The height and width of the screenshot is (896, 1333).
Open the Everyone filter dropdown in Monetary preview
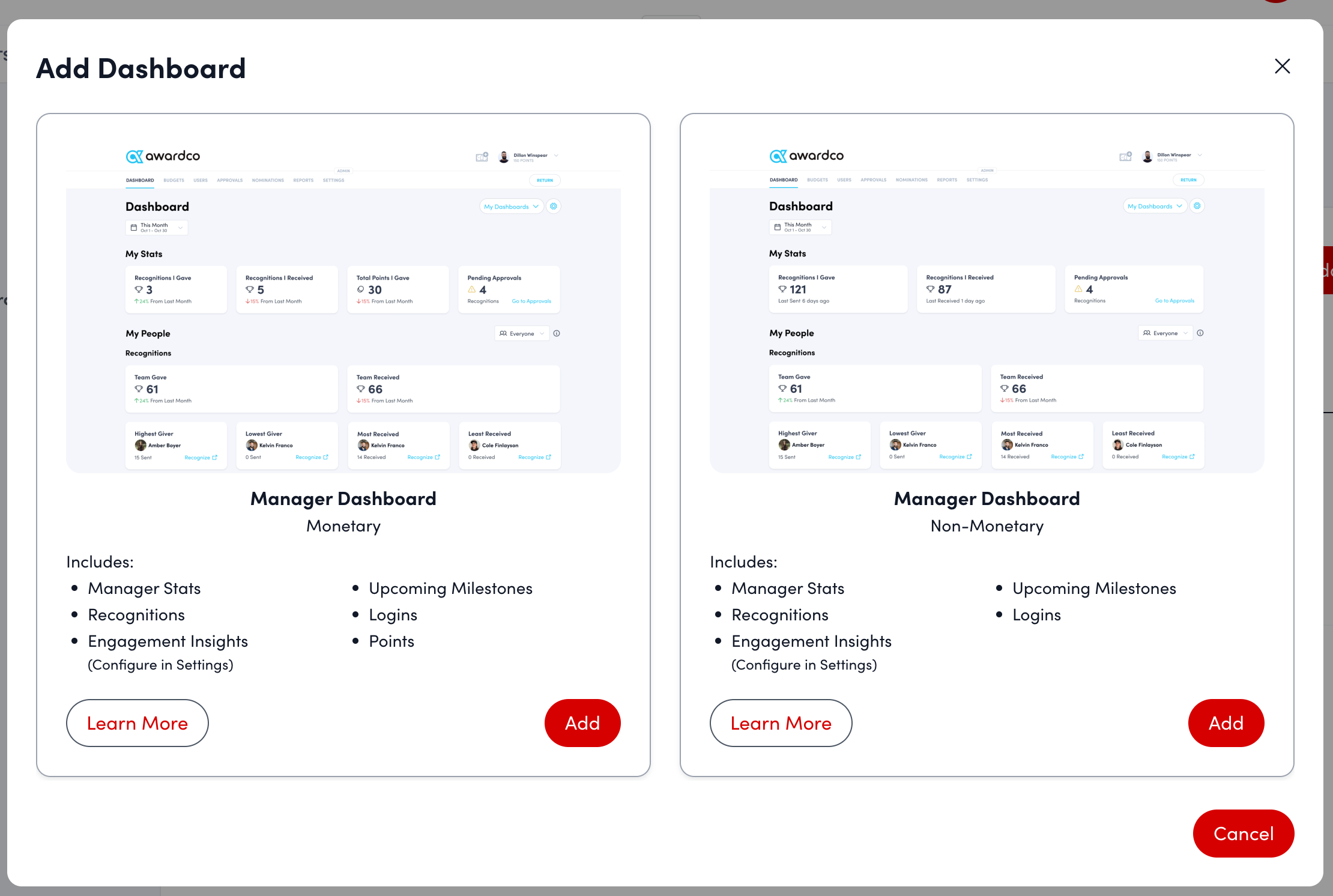click(x=521, y=334)
